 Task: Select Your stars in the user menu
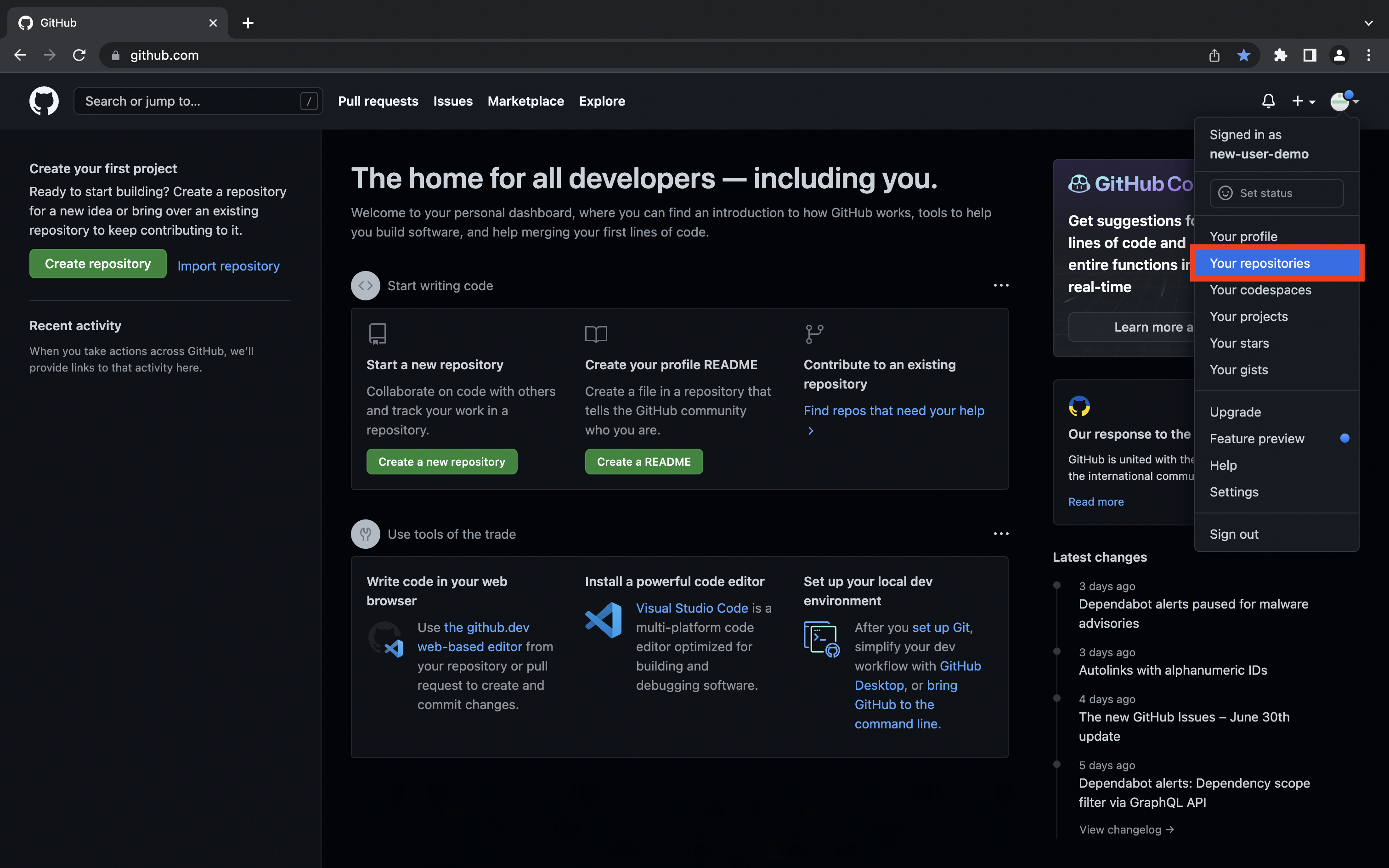point(1276,344)
